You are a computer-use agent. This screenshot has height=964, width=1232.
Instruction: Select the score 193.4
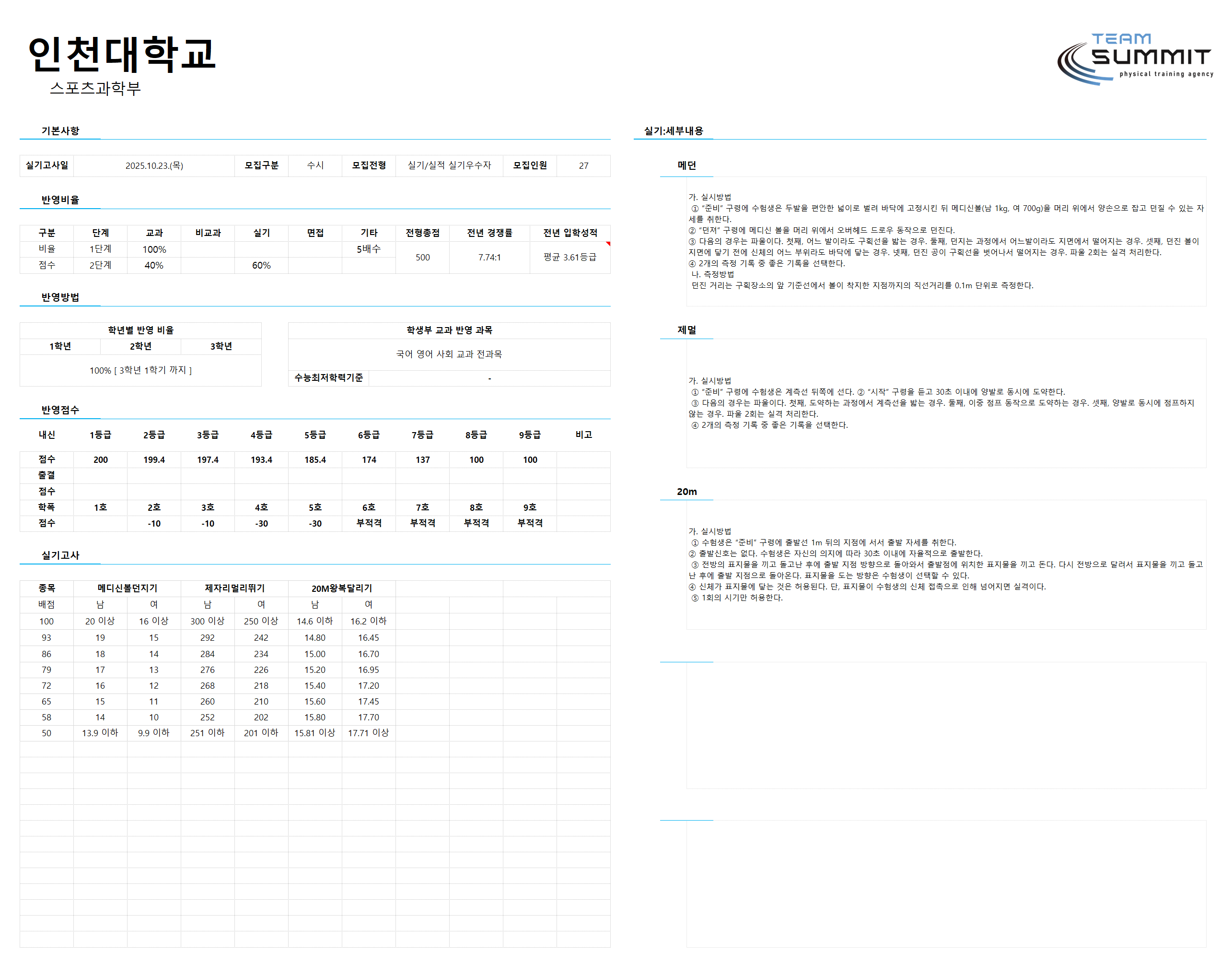[261, 460]
